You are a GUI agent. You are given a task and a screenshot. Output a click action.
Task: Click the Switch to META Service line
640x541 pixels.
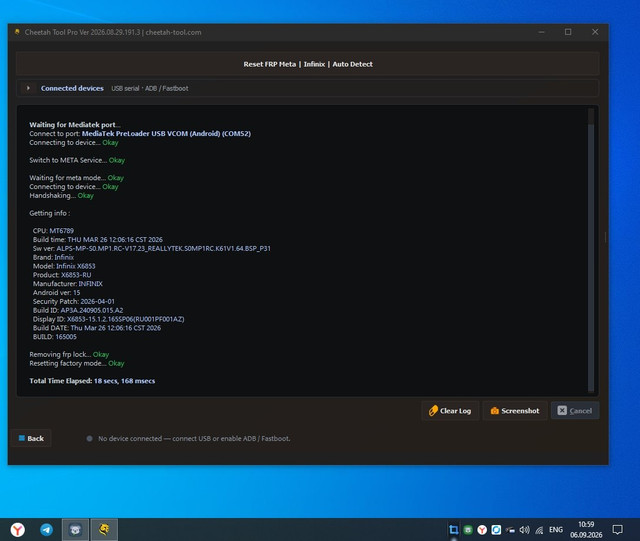[x=77, y=160]
